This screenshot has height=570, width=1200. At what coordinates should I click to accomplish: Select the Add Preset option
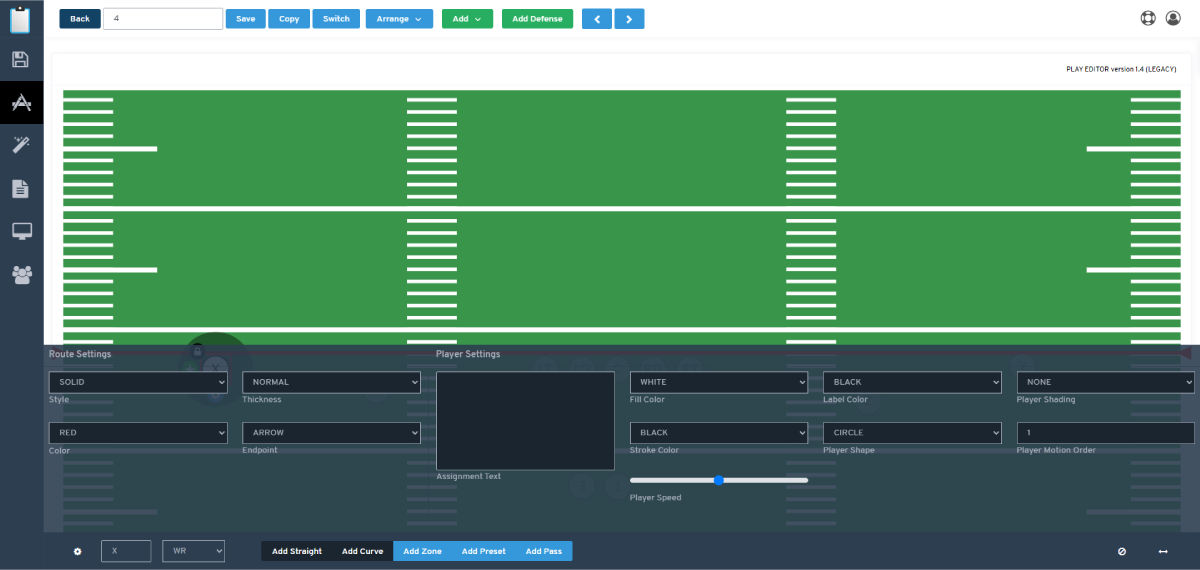click(x=484, y=551)
